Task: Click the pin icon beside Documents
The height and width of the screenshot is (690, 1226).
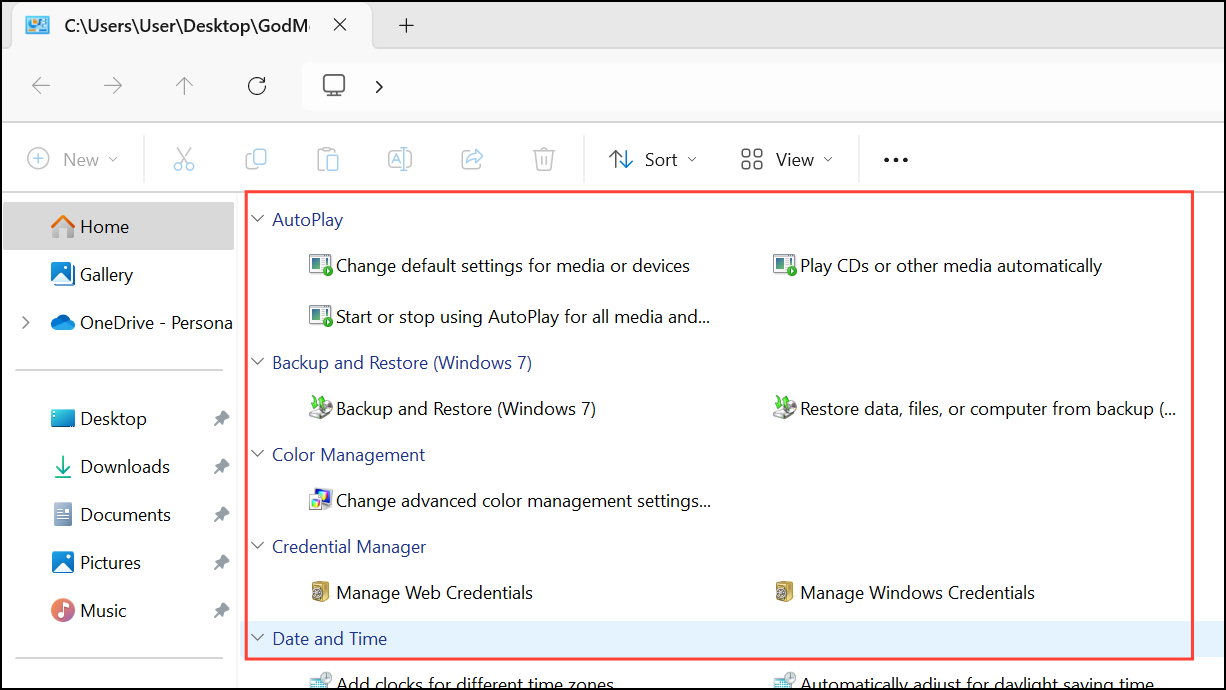Action: [x=222, y=515]
